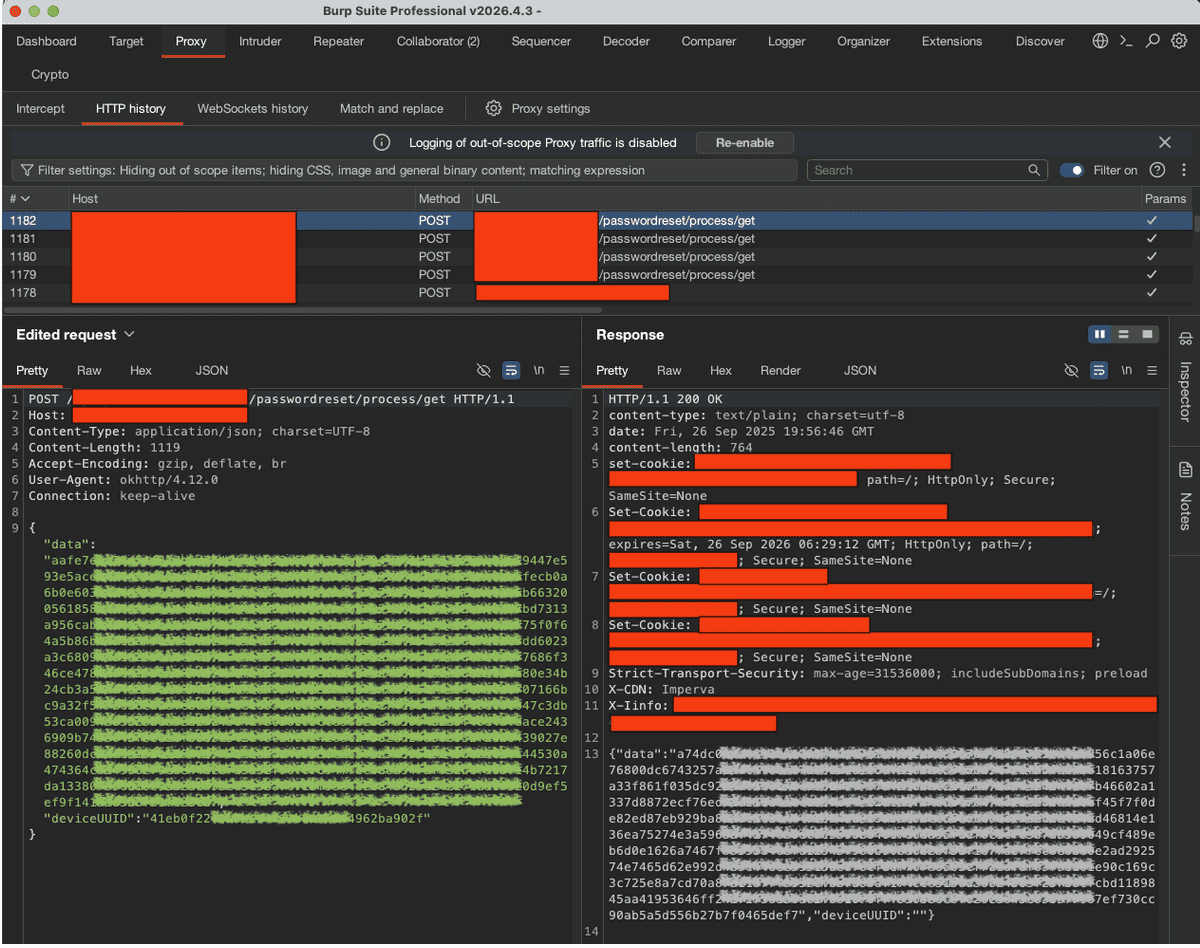Open Burp browser globe icon
This screenshot has width=1200, height=948.
pyautogui.click(x=1100, y=41)
